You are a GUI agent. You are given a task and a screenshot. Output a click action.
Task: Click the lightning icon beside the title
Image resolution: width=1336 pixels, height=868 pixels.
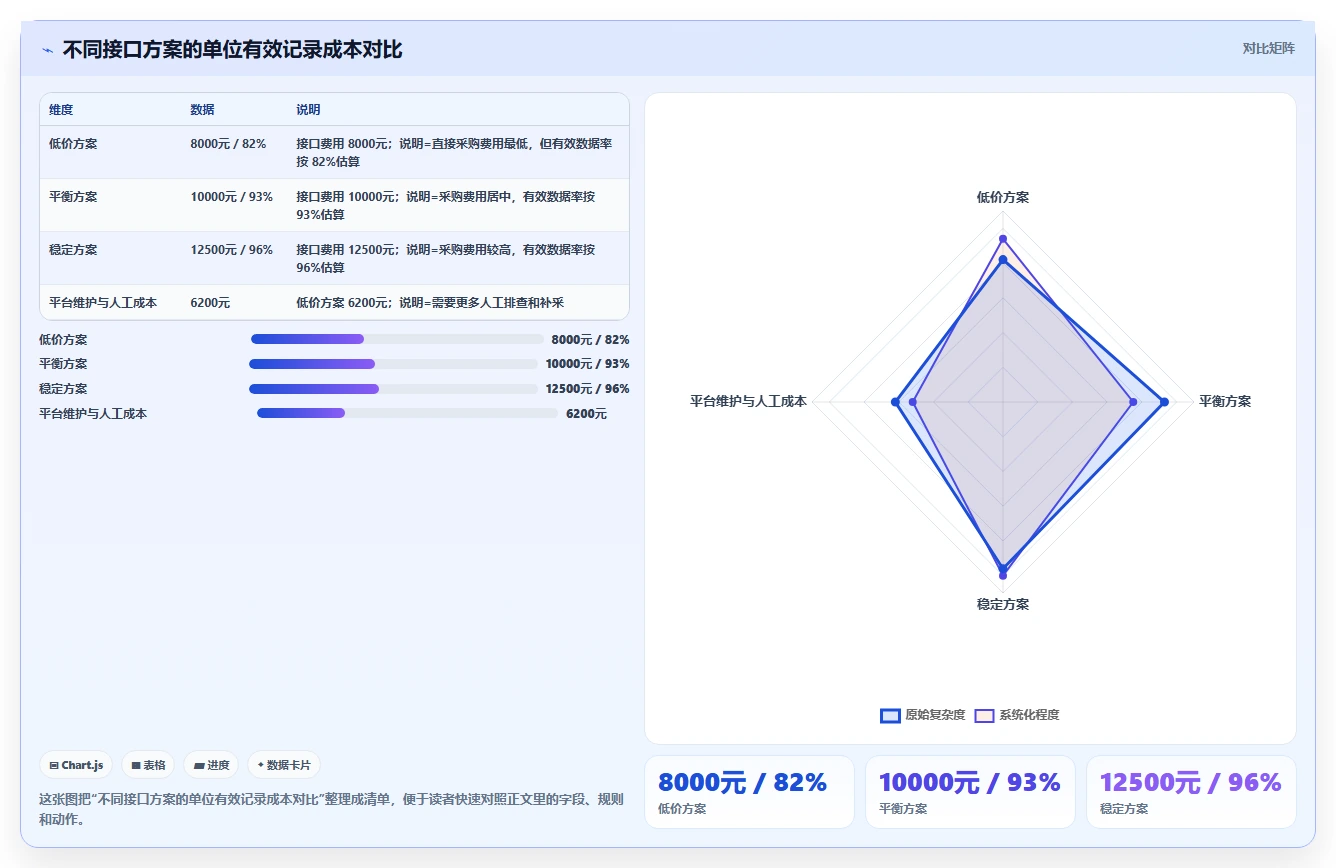pos(48,50)
